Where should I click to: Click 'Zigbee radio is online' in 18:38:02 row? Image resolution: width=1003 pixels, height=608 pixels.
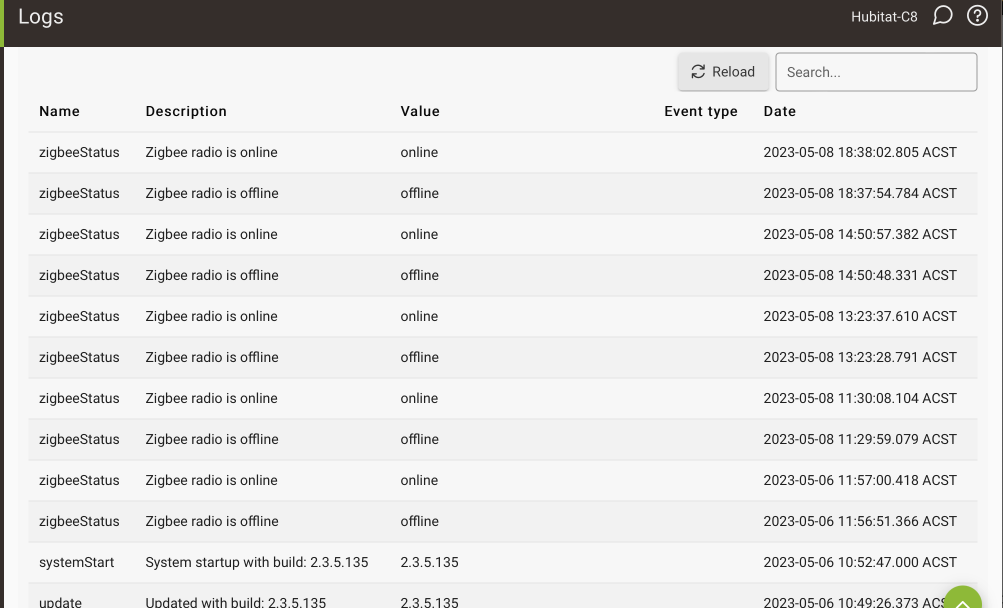[211, 152]
